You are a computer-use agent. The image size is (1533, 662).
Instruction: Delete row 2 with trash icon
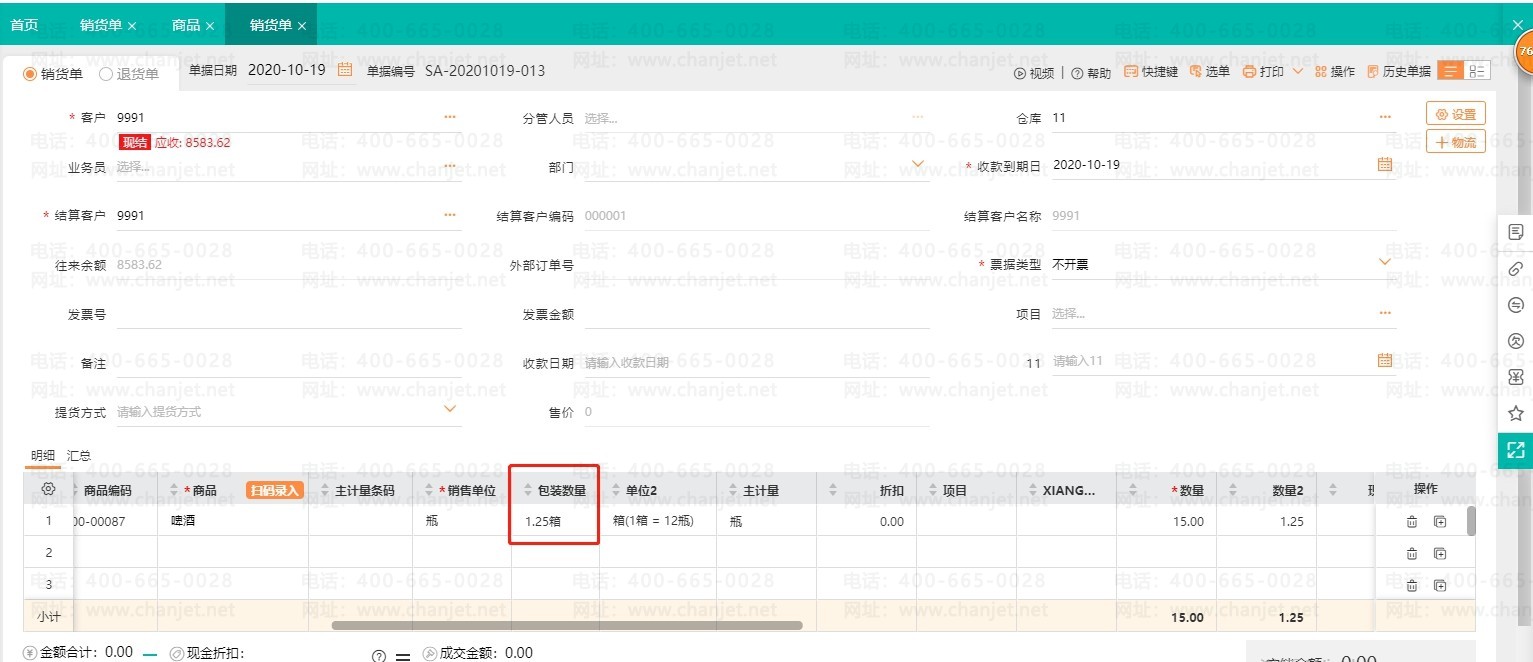pyautogui.click(x=1412, y=553)
